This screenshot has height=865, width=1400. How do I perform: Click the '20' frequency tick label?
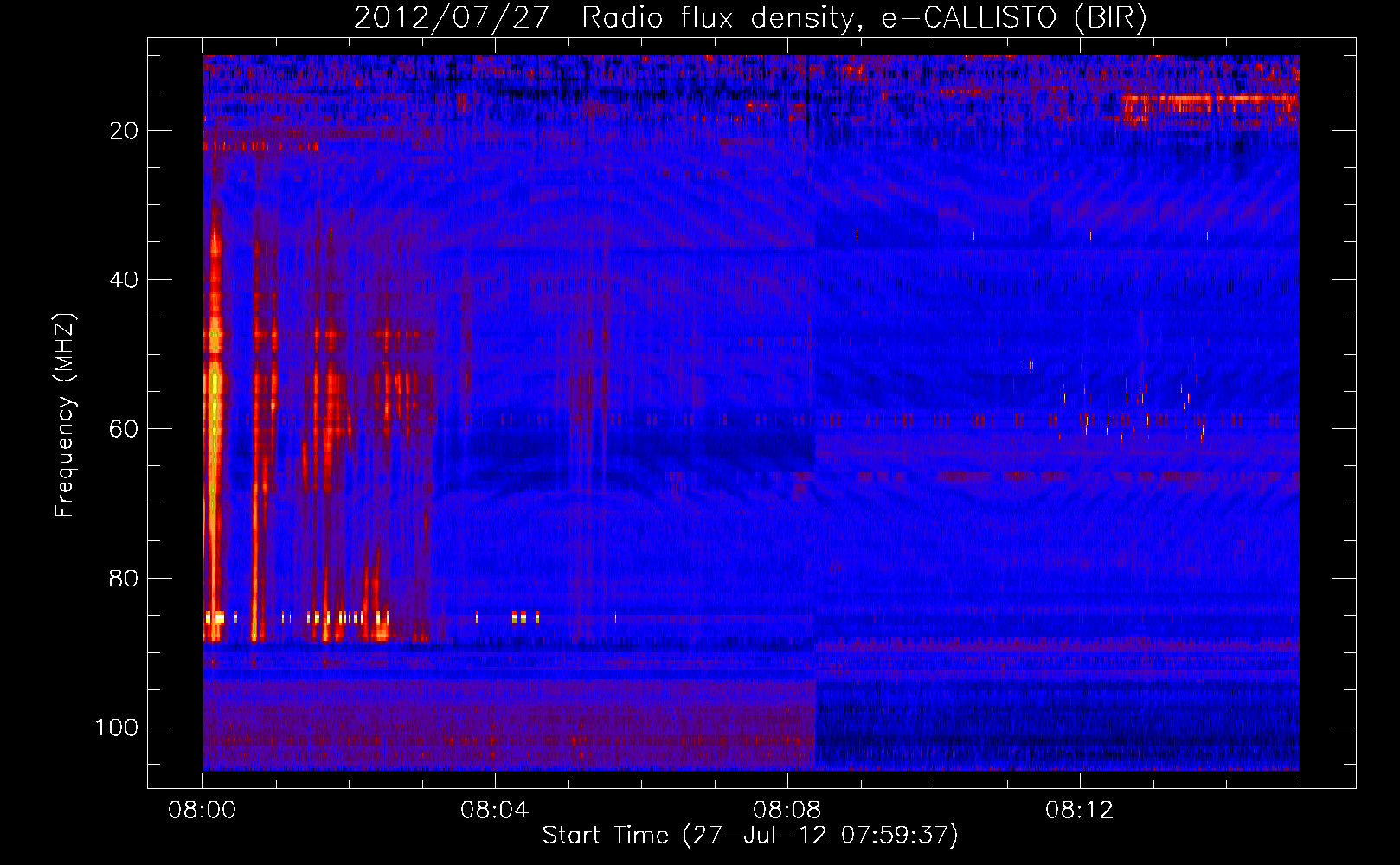[x=124, y=131]
